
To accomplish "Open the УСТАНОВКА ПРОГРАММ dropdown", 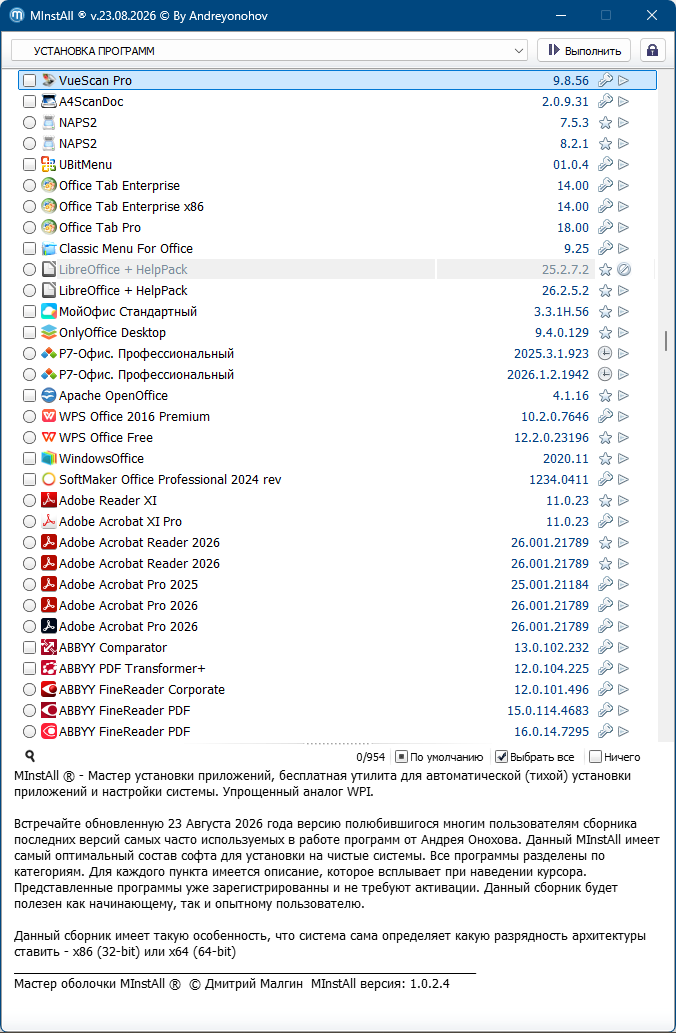I will coord(269,51).
